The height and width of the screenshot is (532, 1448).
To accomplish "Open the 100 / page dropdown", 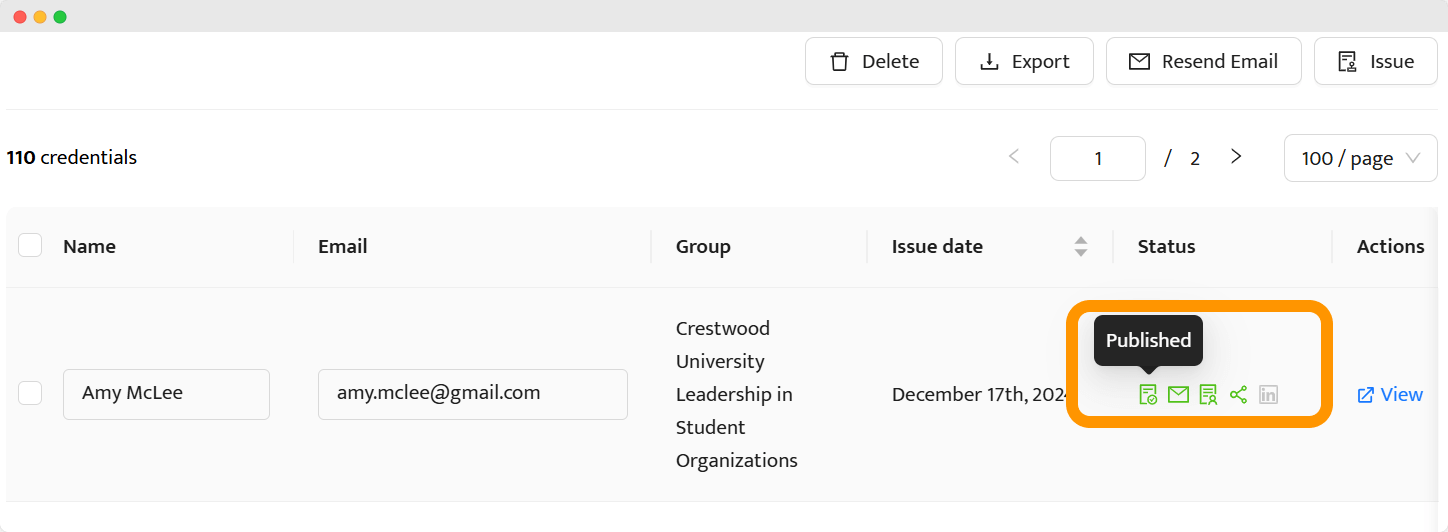I will click(1360, 158).
